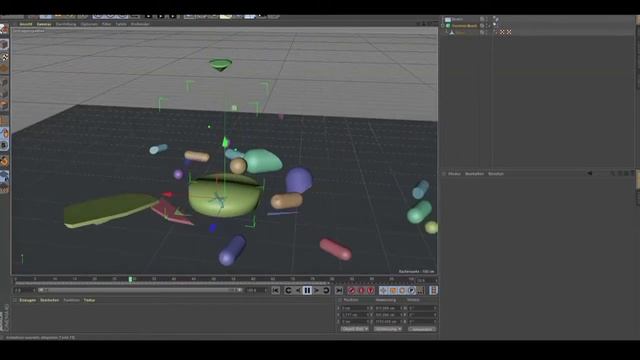Toggle the Viewport Solo icon

click(4, 146)
